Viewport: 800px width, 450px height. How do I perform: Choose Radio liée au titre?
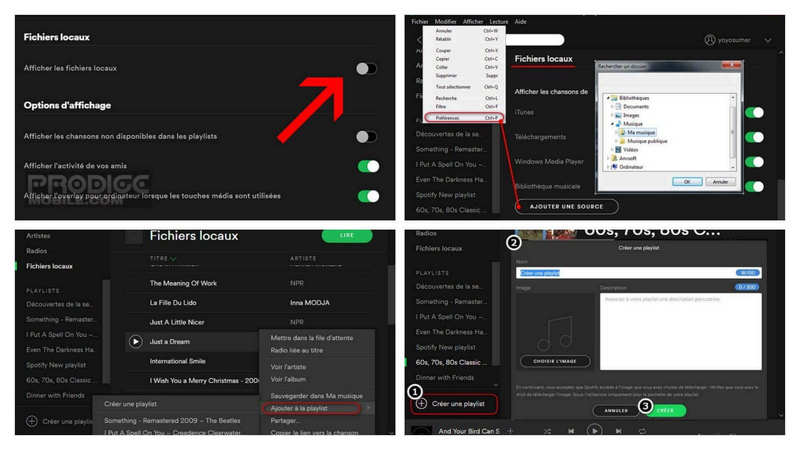point(296,351)
